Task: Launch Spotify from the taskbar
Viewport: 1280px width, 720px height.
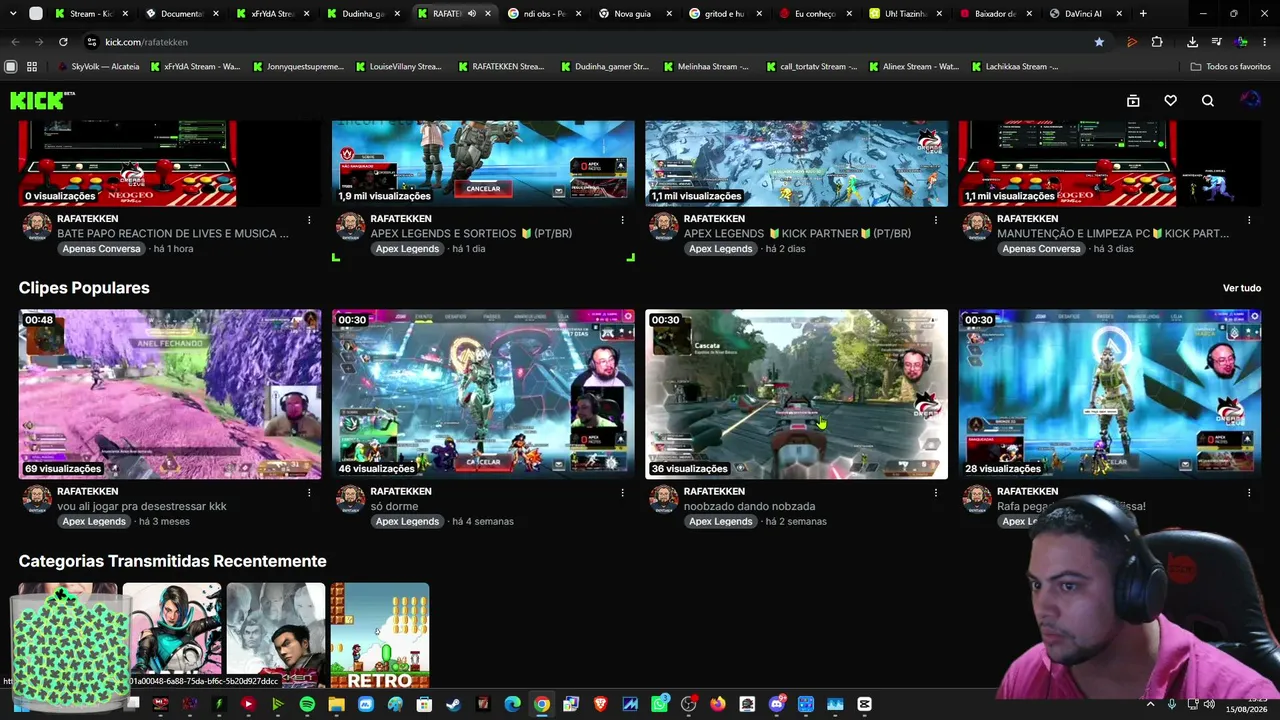Action: click(307, 704)
